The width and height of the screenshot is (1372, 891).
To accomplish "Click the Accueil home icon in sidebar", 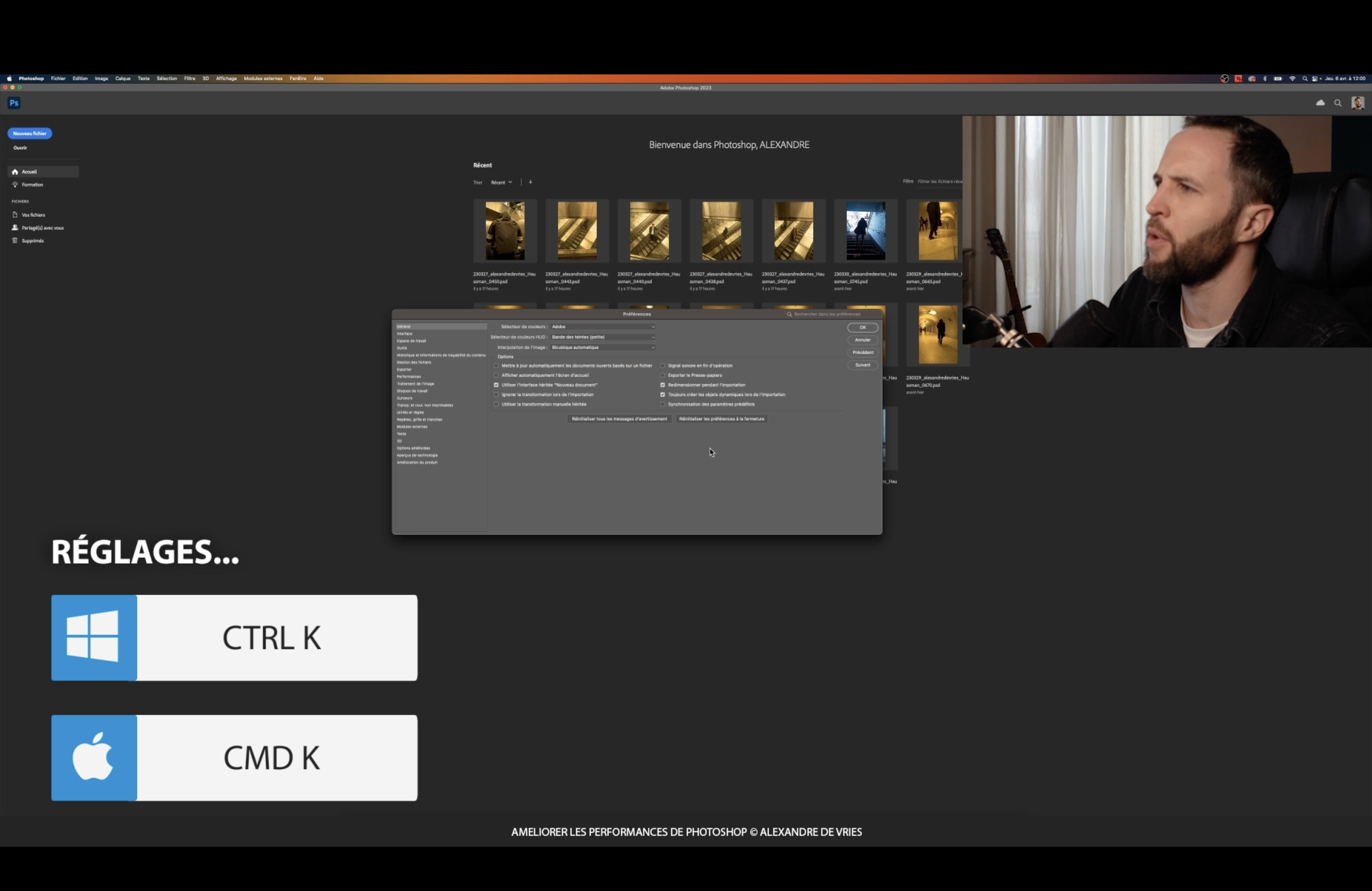I will point(15,172).
